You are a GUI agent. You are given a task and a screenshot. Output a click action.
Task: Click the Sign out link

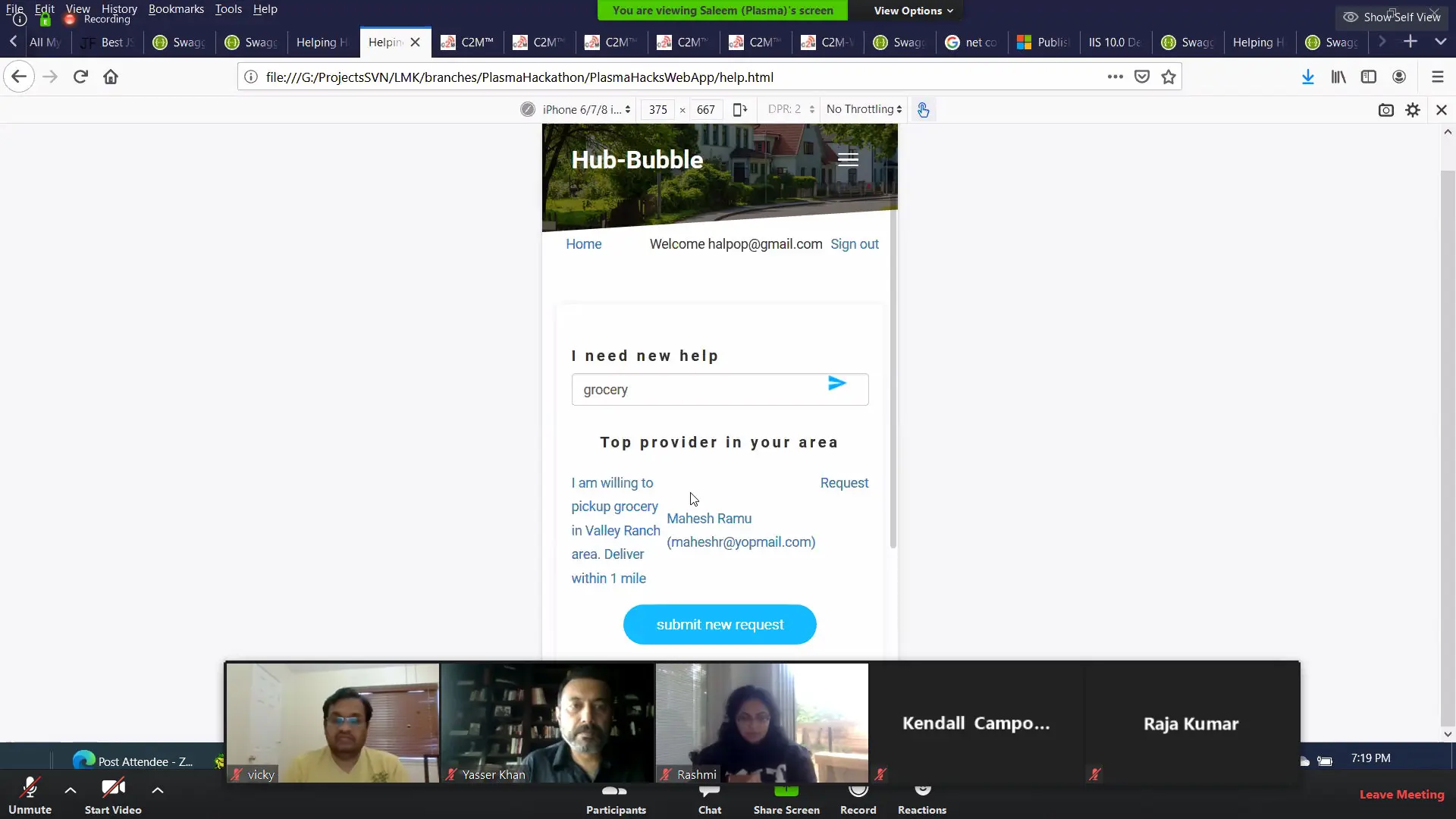coord(854,244)
